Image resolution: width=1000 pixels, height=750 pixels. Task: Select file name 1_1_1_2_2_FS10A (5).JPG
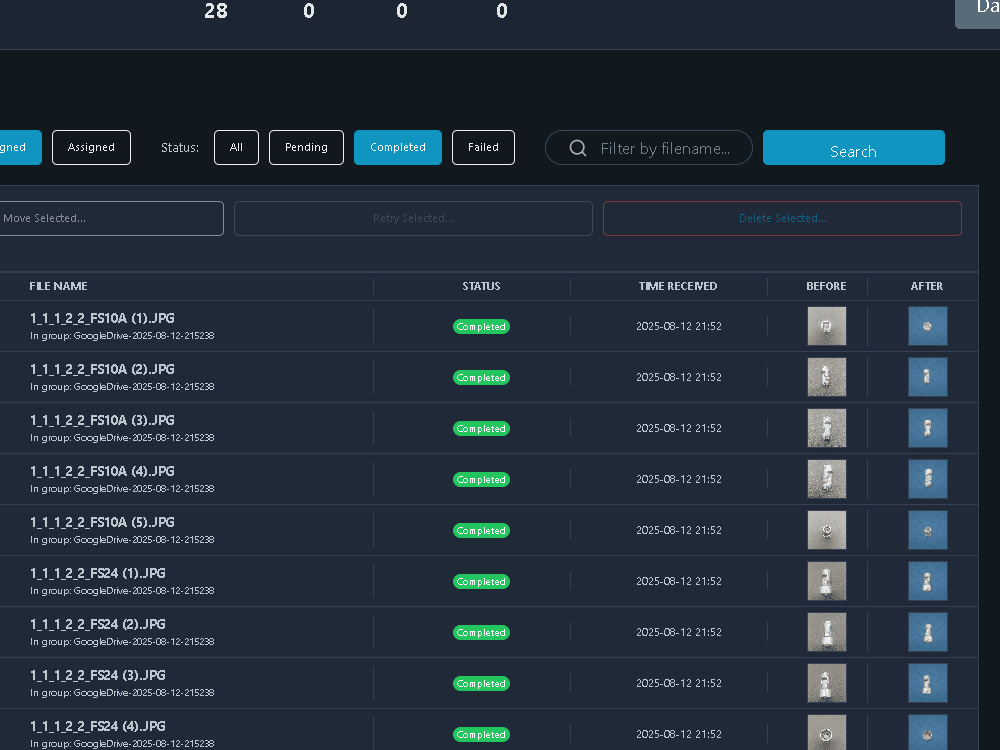[102, 522]
